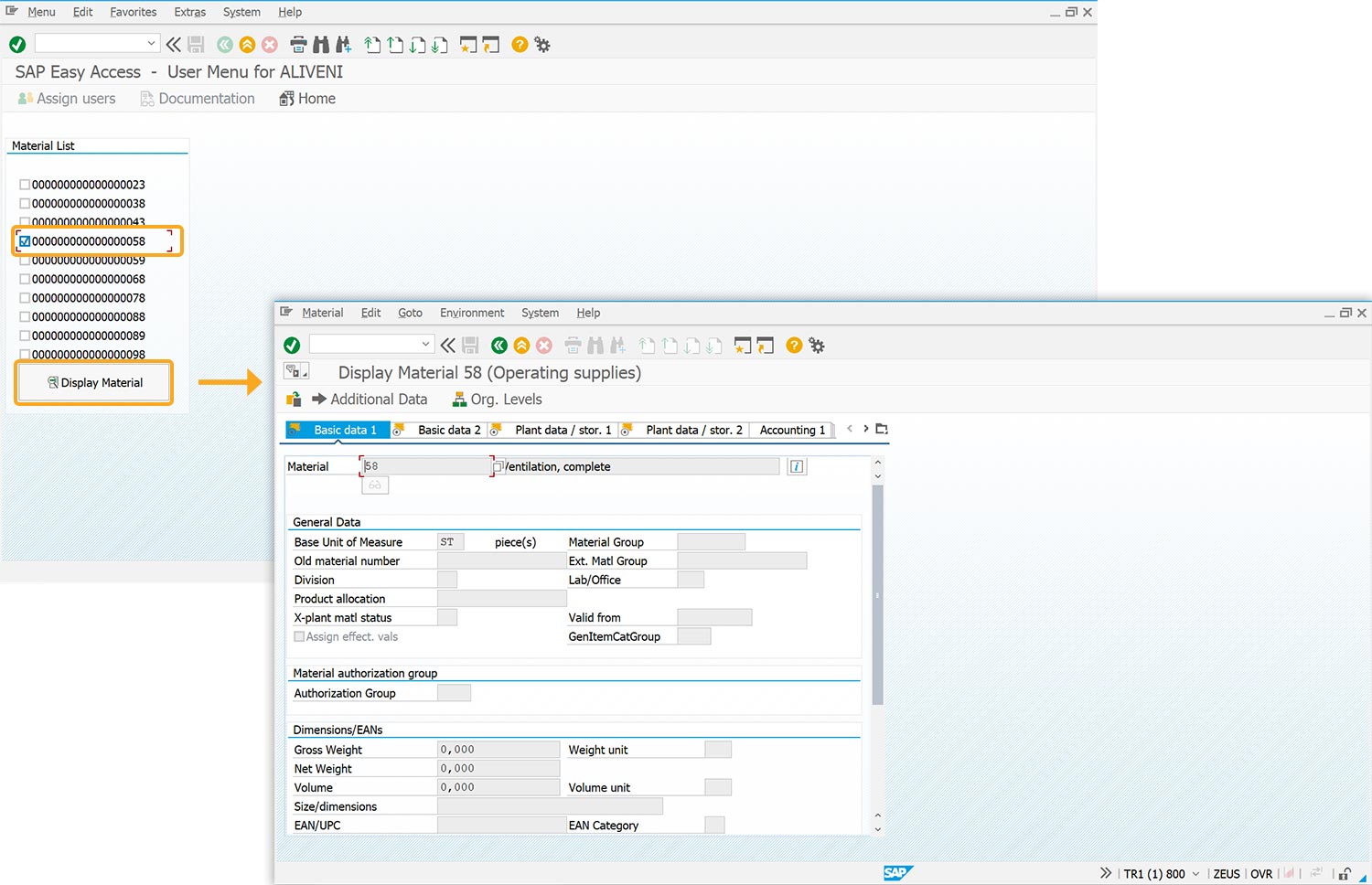The width and height of the screenshot is (1372, 885).
Task: Open Customize Local Layout gear in Easy Access window
Action: coord(542,44)
